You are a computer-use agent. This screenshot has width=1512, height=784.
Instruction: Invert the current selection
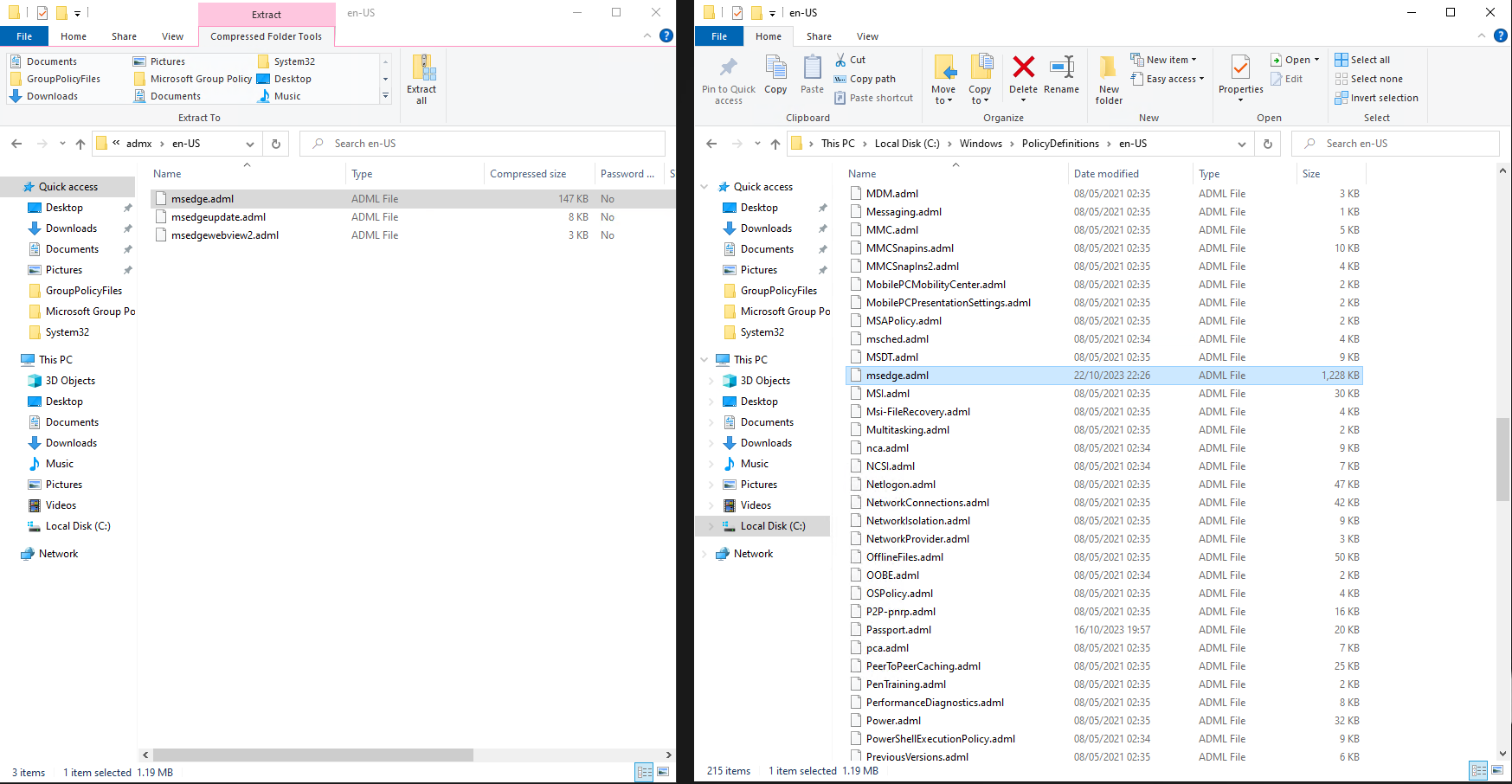pyautogui.click(x=1376, y=98)
